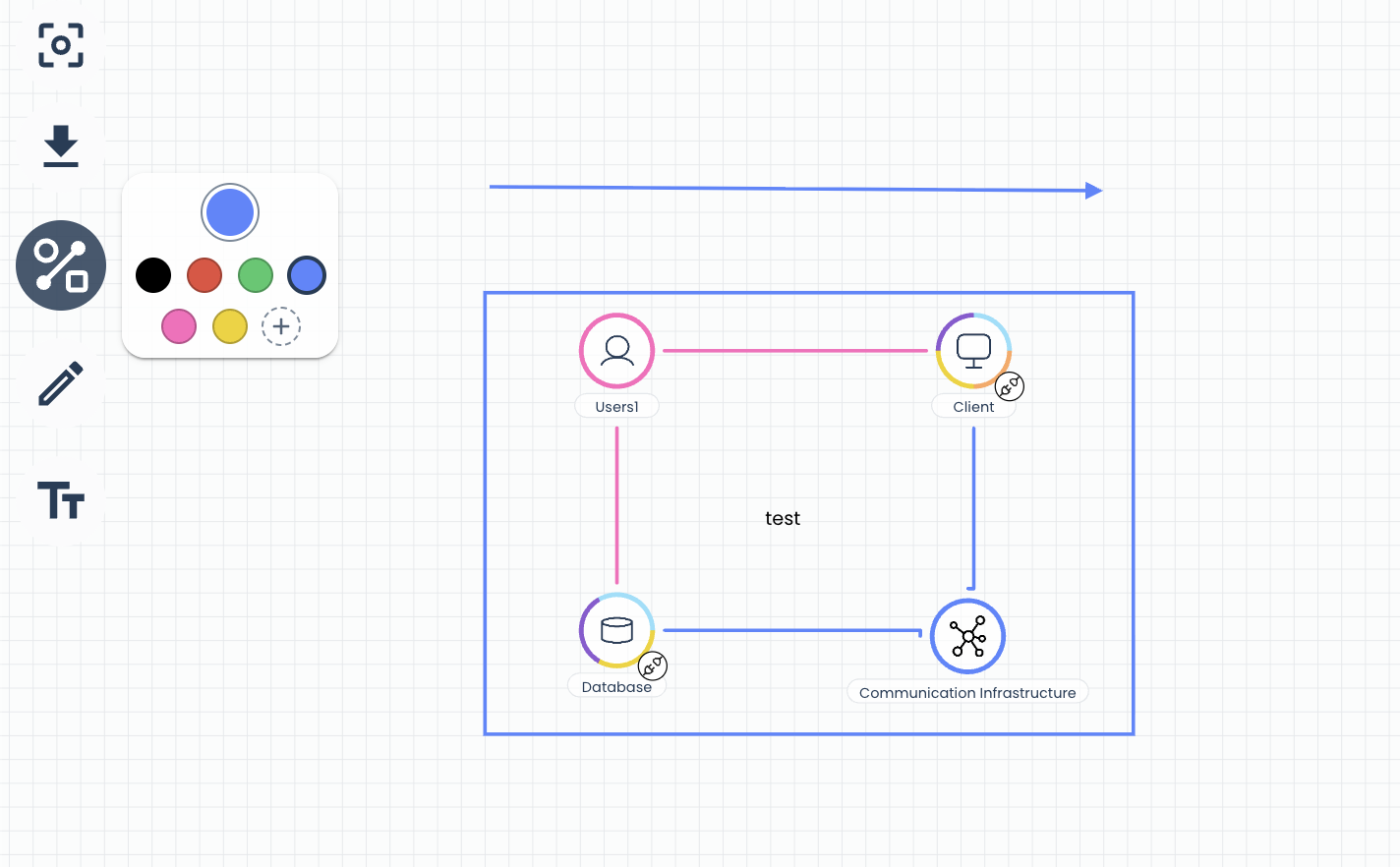Add a custom color with plus button
Image resolution: width=1400 pixels, height=867 pixels.
(281, 326)
